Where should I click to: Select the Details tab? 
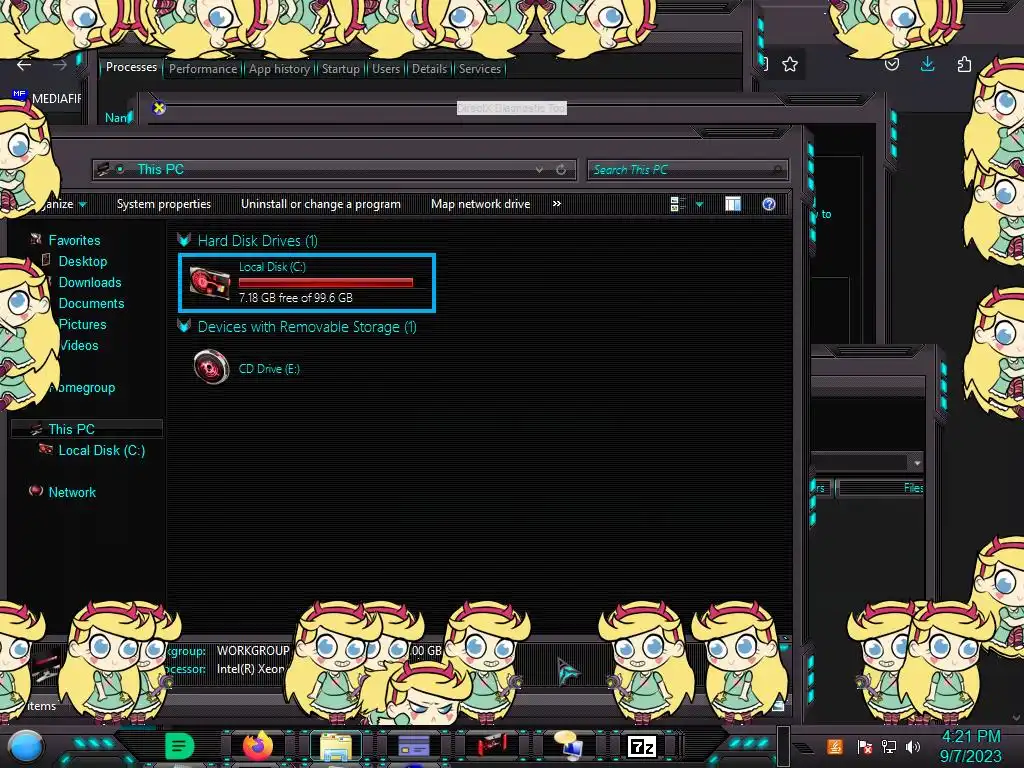pos(430,69)
